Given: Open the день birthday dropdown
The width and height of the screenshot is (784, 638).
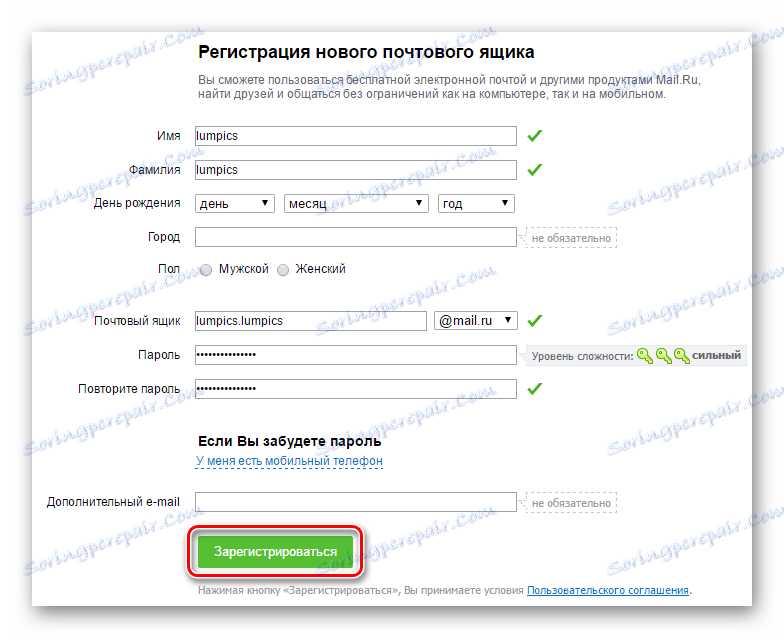Looking at the screenshot, I should point(234,204).
